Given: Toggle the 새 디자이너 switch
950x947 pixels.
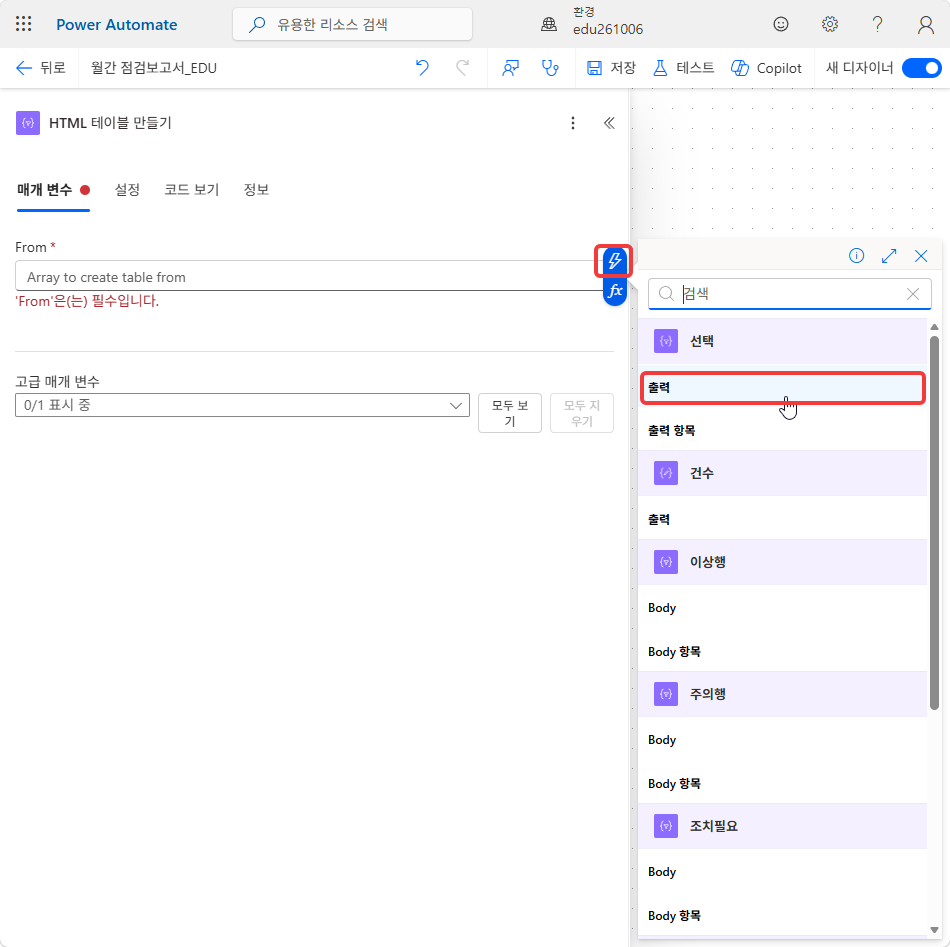Looking at the screenshot, I should click(922, 68).
